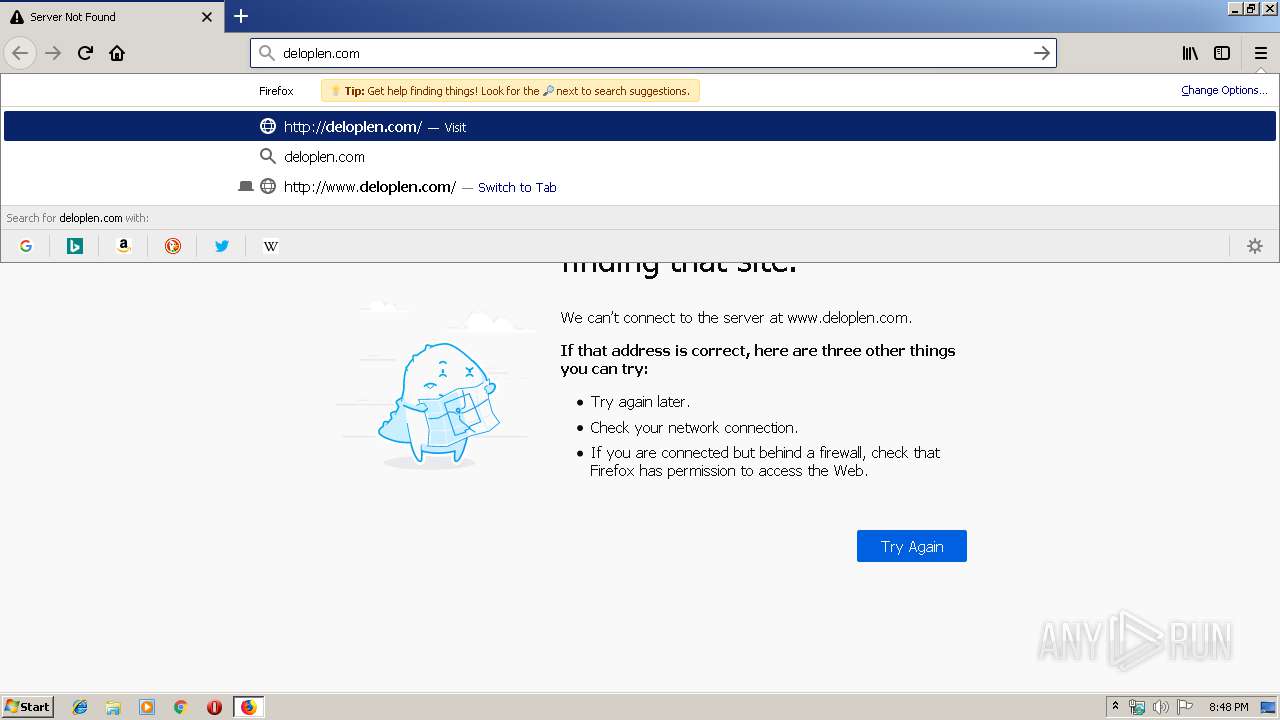This screenshot has height=720, width=1280.
Task: Open the Action Center flag icon
Action: coord(1185,707)
